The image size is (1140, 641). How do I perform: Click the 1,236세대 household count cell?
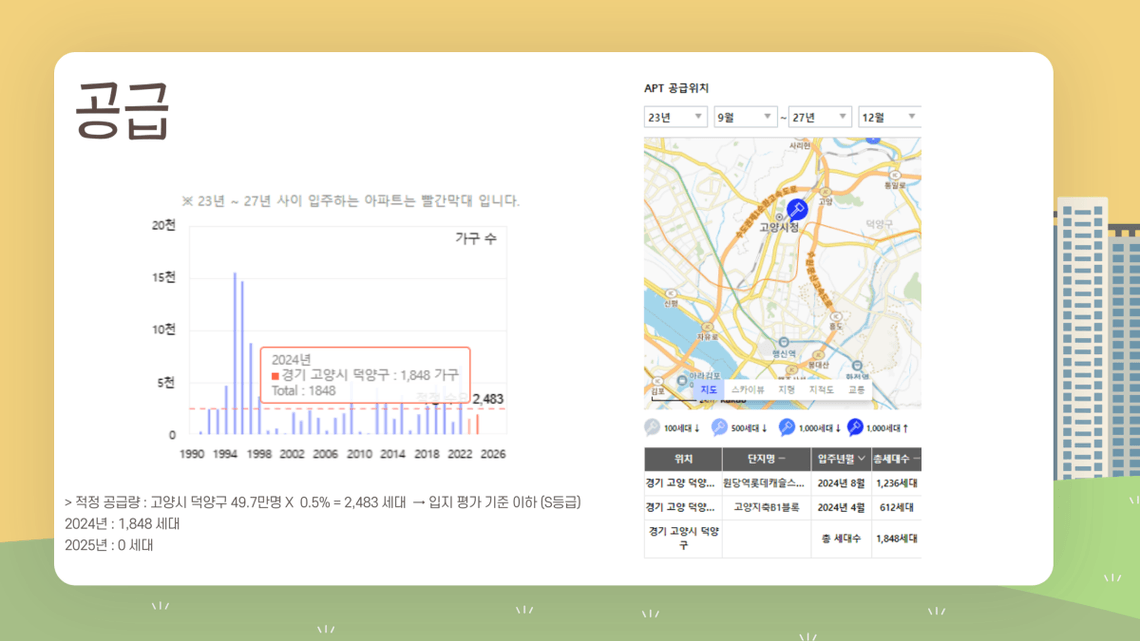[896, 483]
